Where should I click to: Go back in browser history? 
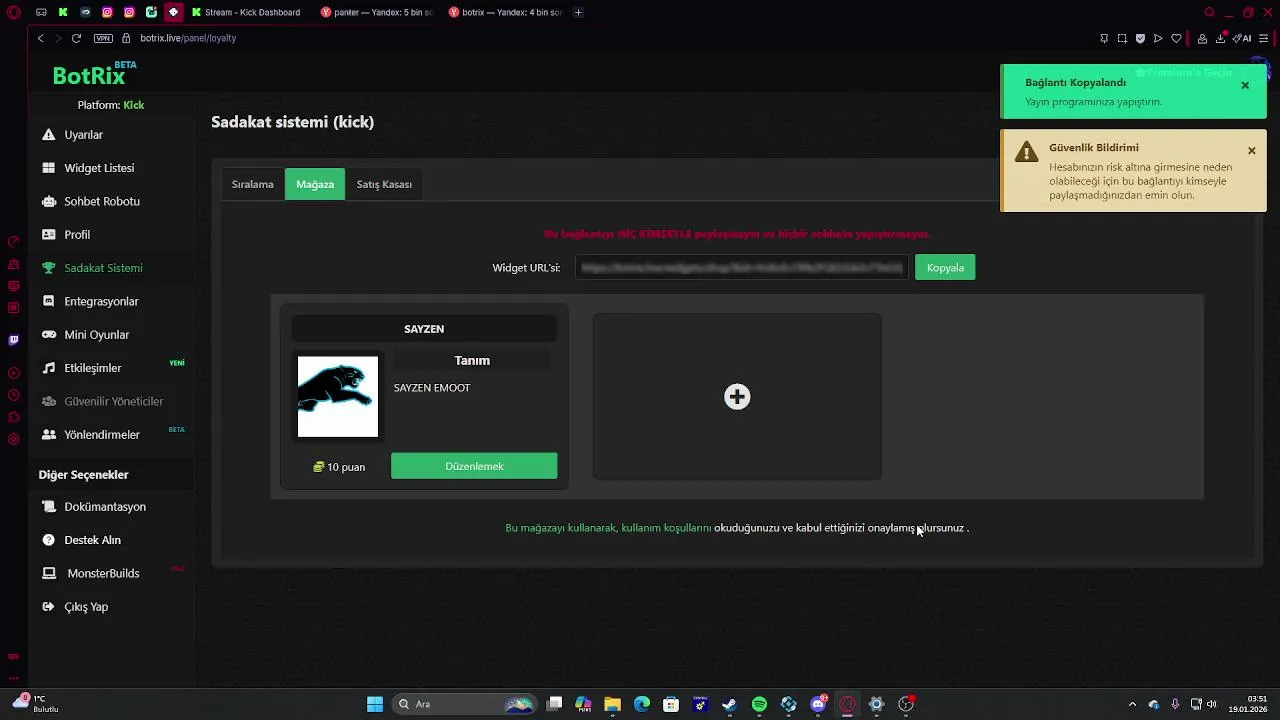point(40,38)
